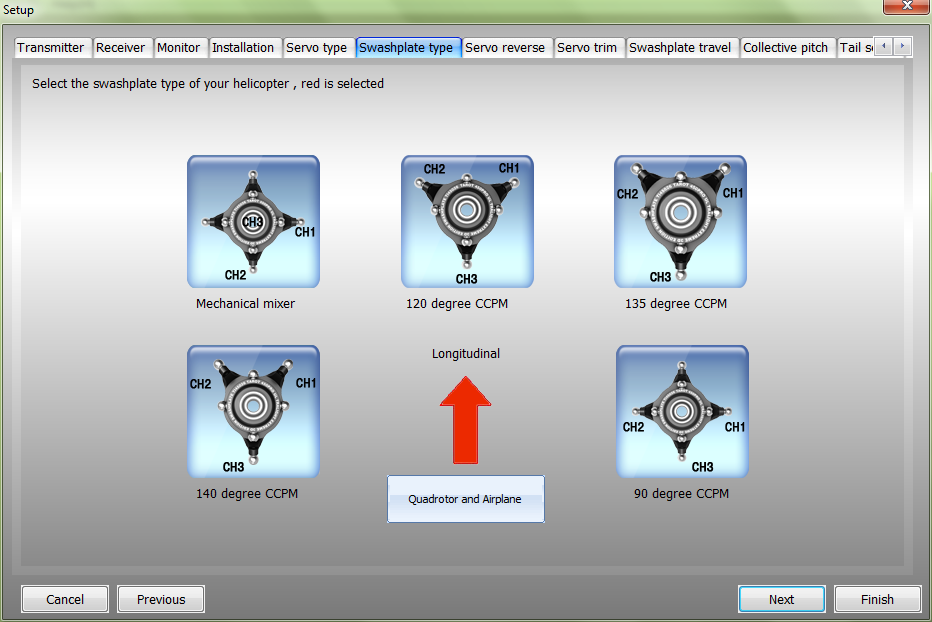Screen dimensions: 932x622
Task: Switch to the Collective pitch tab
Action: pos(786,48)
